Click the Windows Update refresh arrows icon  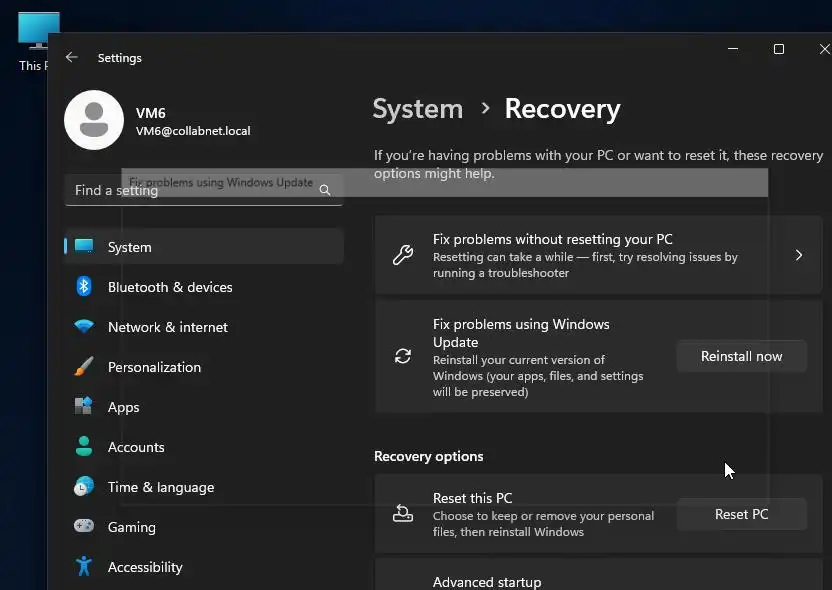coord(403,356)
